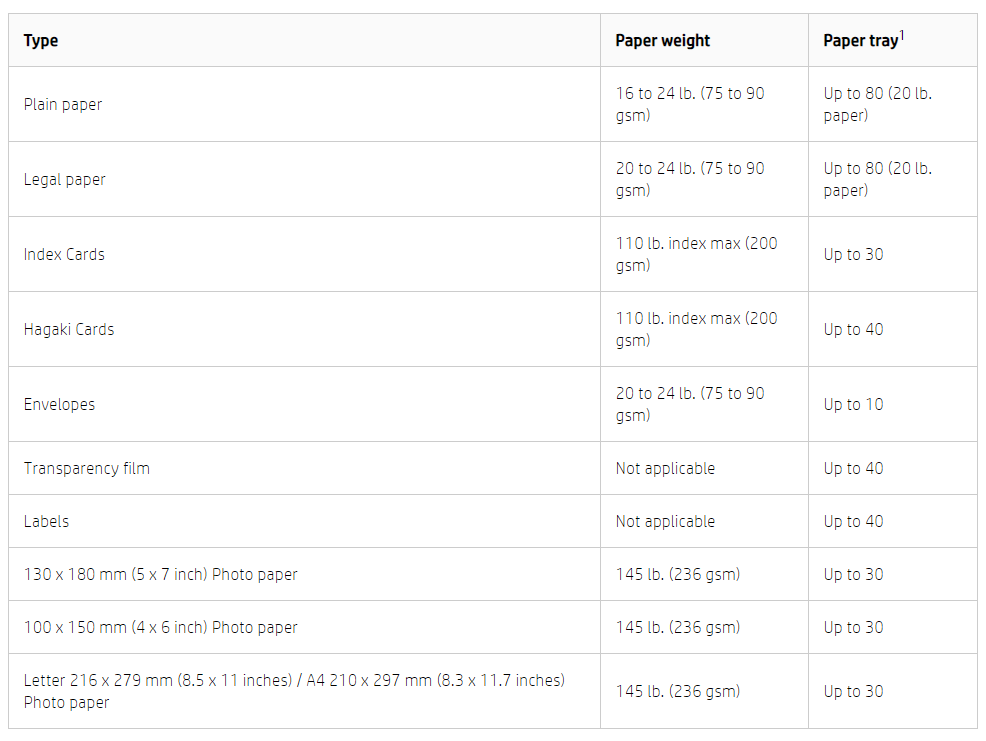Click Up to 10 in the Envelopes row
The height and width of the screenshot is (741, 986).
pyautogui.click(x=853, y=404)
